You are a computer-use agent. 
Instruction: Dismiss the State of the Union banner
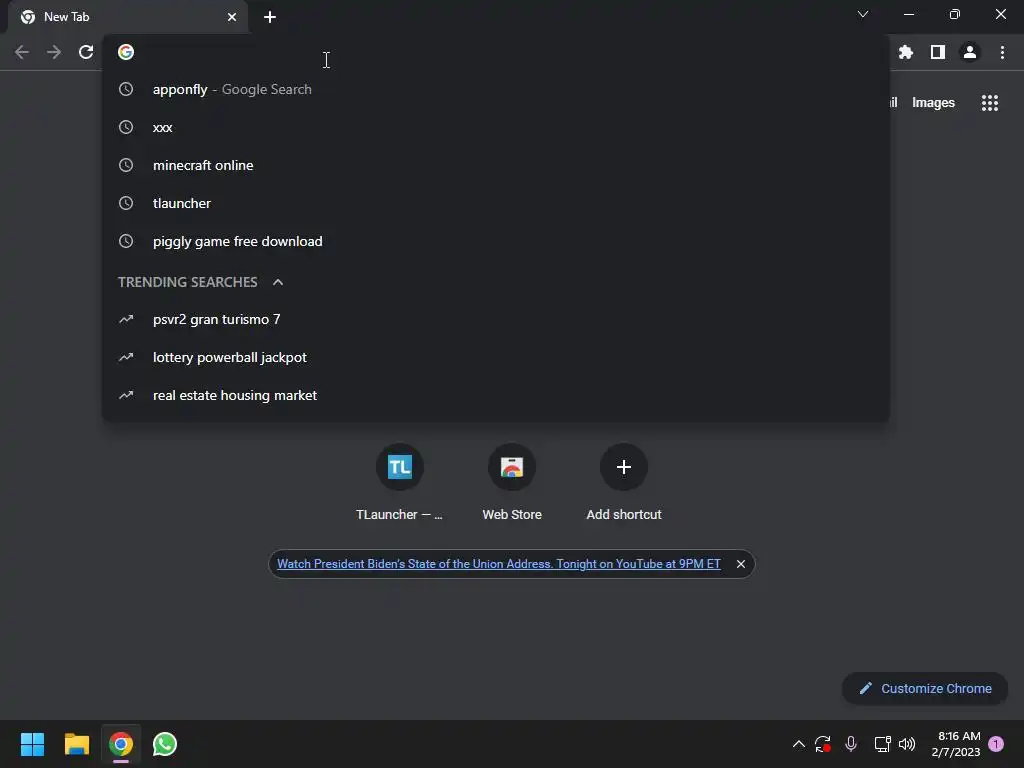point(741,564)
